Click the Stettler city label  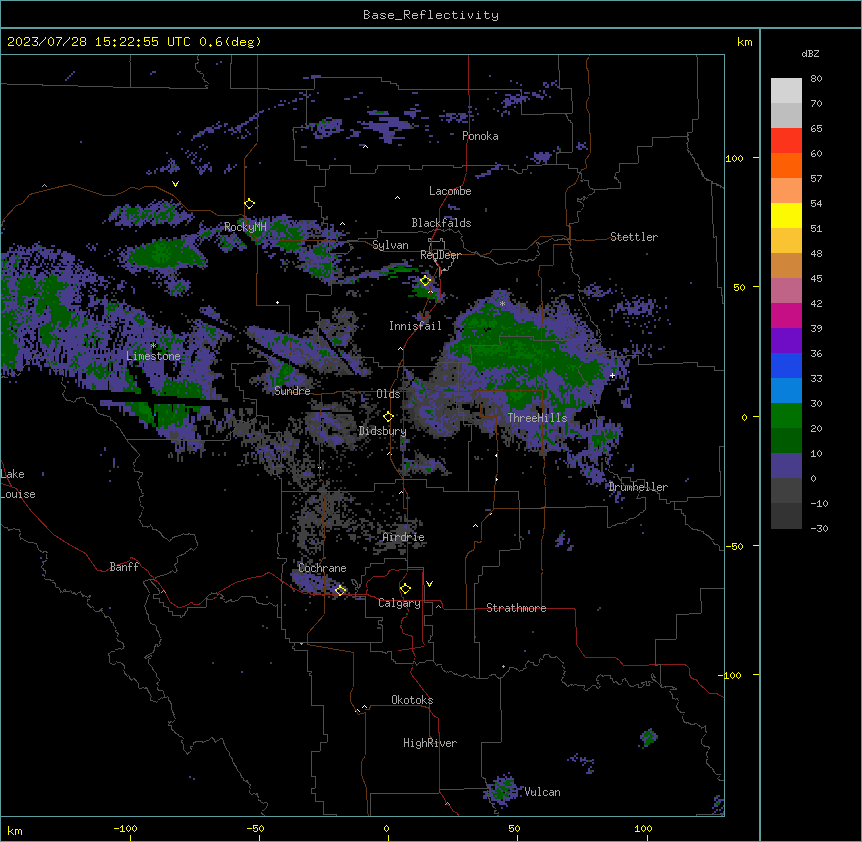634,237
